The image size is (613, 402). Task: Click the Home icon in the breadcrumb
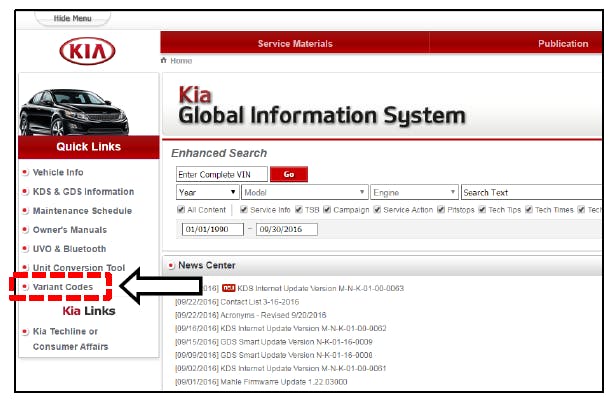165,61
